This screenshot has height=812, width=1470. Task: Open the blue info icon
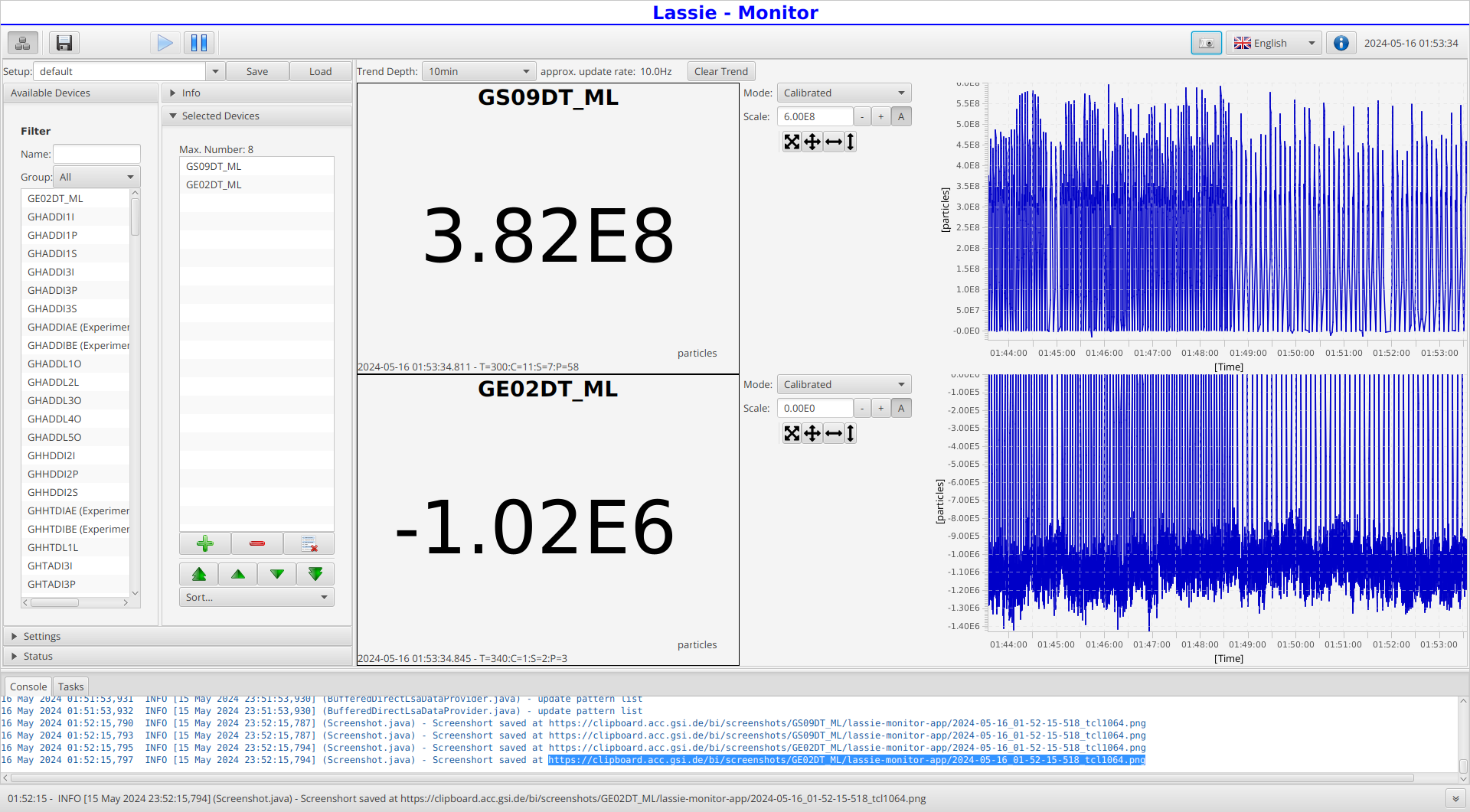point(1341,43)
